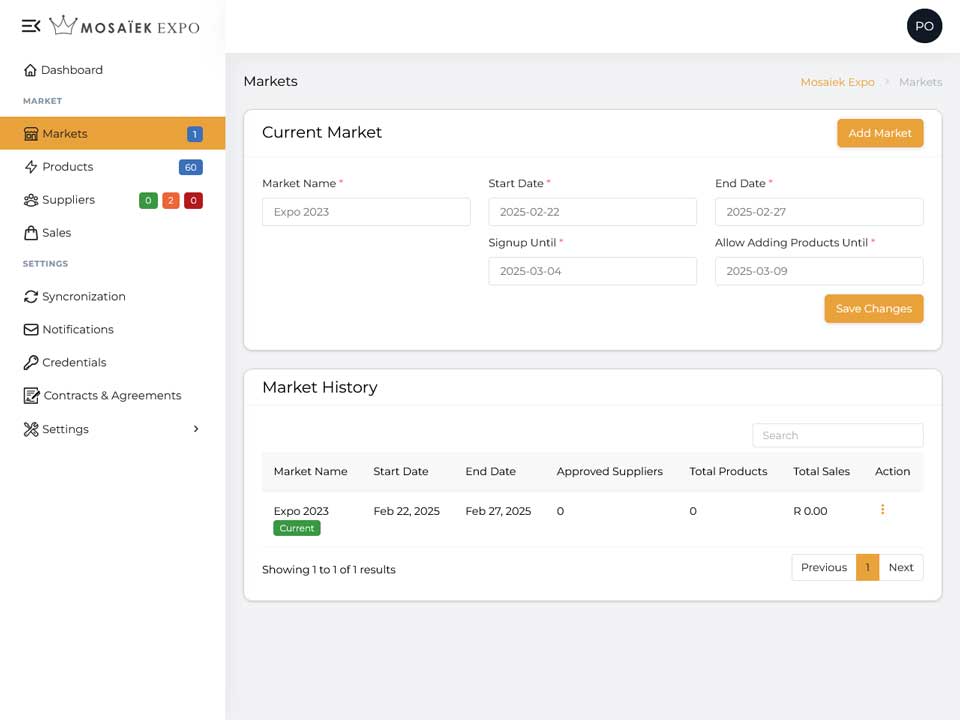960x720 pixels.
Task: Click the Add Market button
Action: point(880,133)
